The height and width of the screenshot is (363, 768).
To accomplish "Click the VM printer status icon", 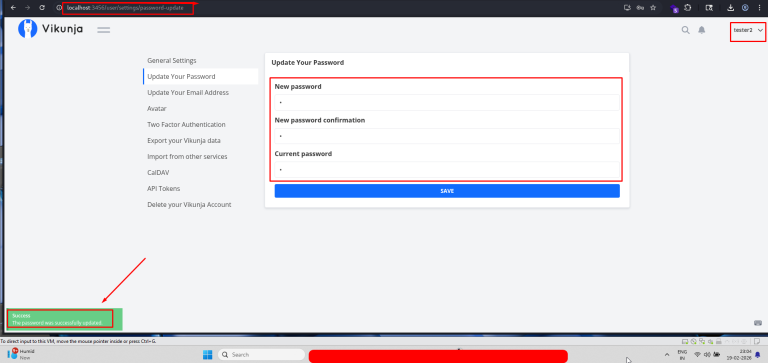I will pos(719,341).
